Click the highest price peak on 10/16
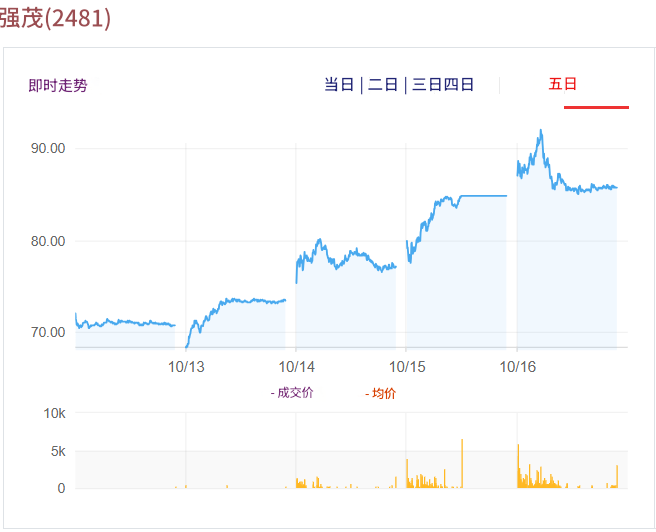This screenshot has width=656, height=532. click(541, 130)
